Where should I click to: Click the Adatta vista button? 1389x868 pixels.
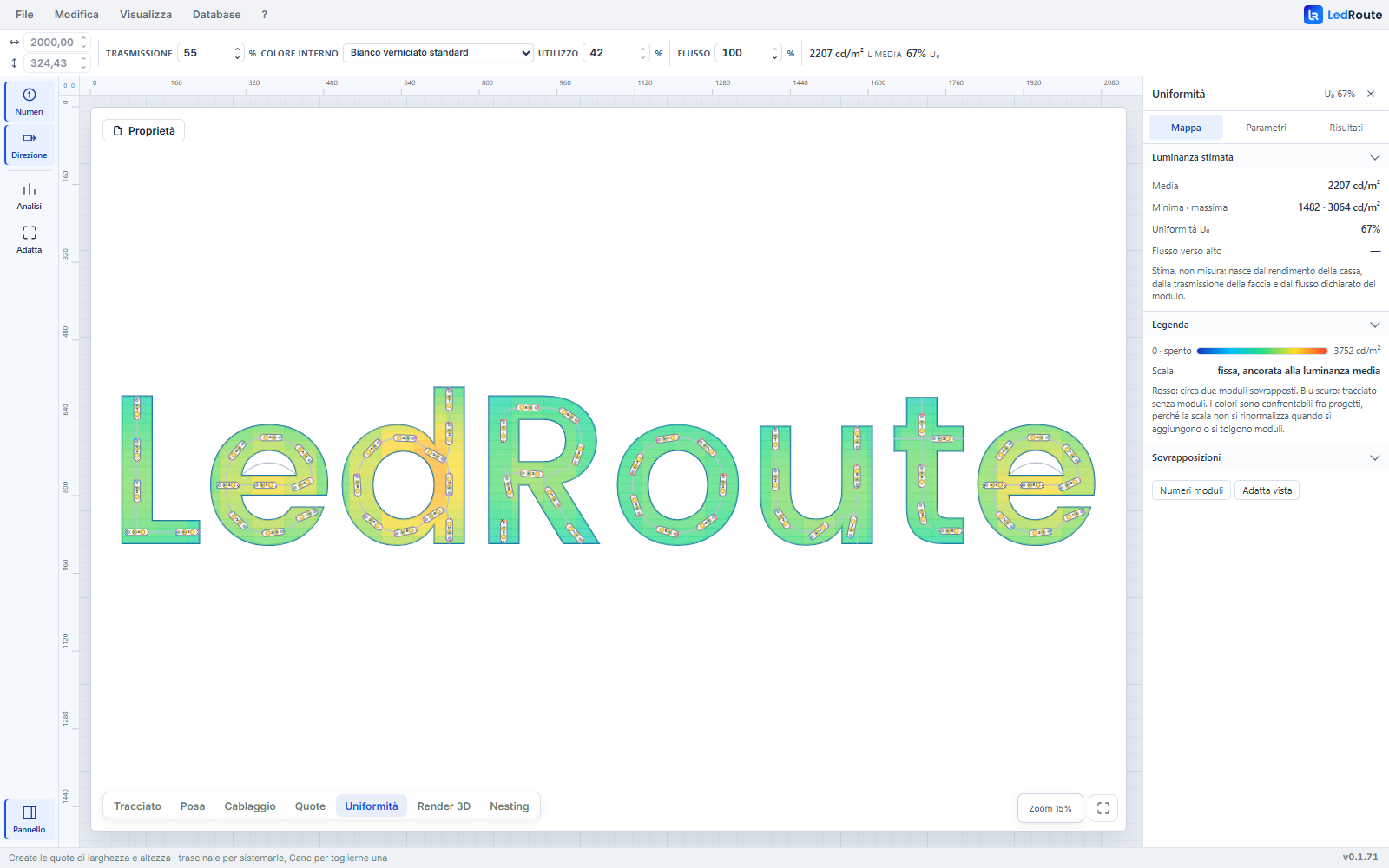click(1267, 490)
